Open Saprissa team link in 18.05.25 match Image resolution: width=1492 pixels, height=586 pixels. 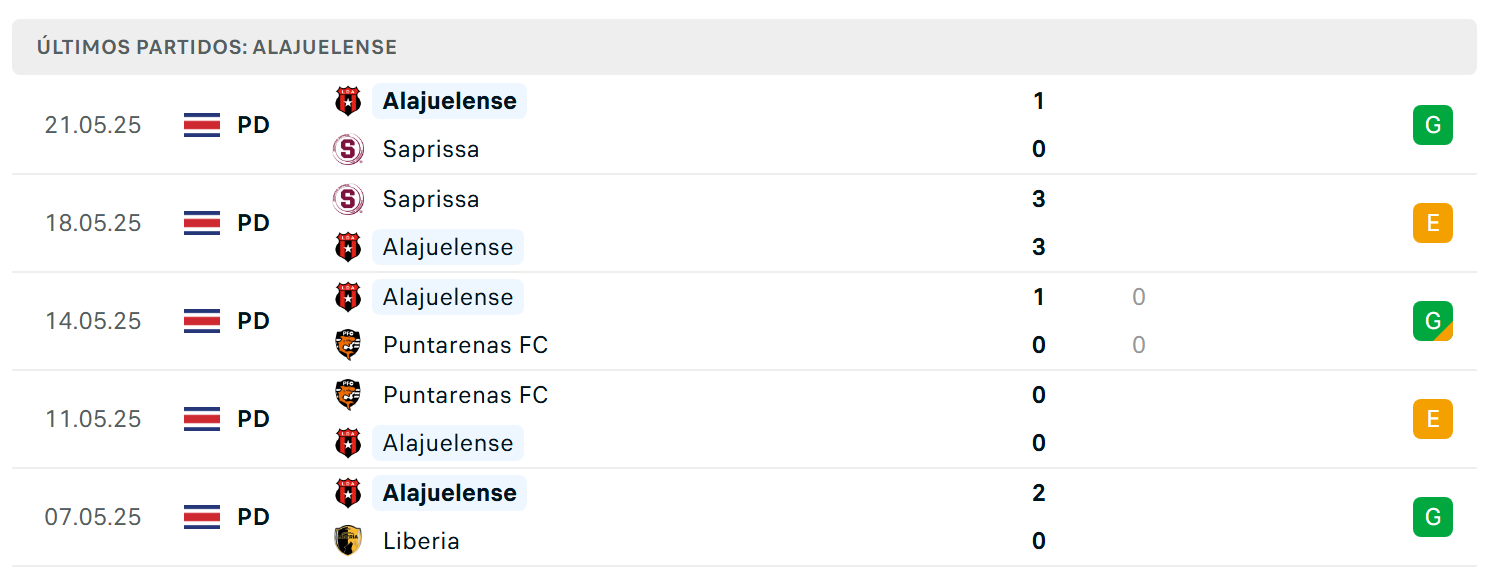[431, 199]
